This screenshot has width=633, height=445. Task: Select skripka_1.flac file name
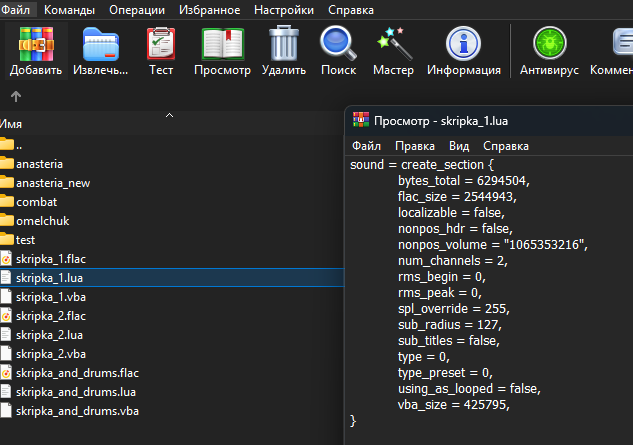(51, 258)
